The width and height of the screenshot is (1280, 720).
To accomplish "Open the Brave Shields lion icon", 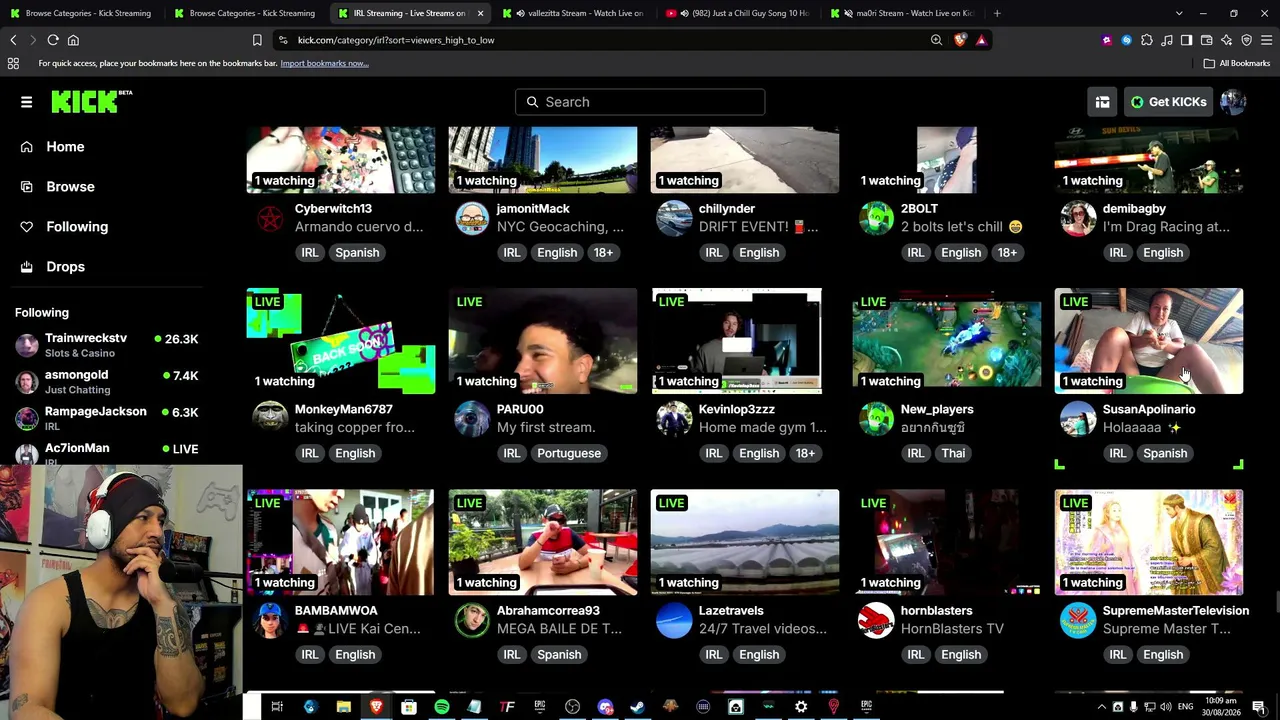I will [x=960, y=40].
